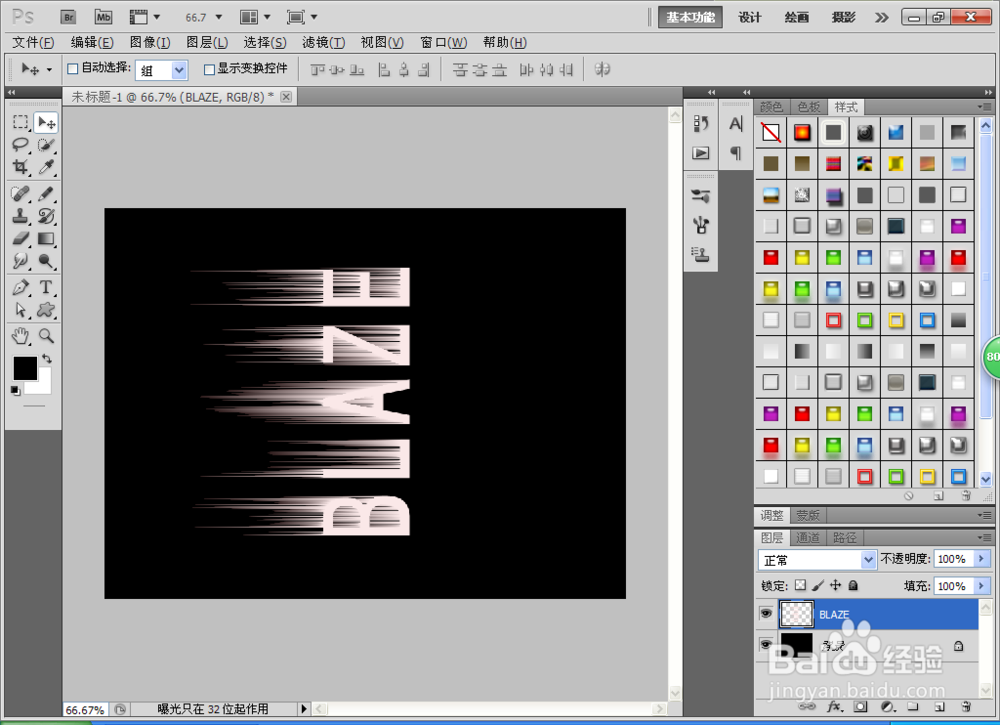Open the fill slider arrow
The width and height of the screenshot is (1000, 725).
pos(982,585)
